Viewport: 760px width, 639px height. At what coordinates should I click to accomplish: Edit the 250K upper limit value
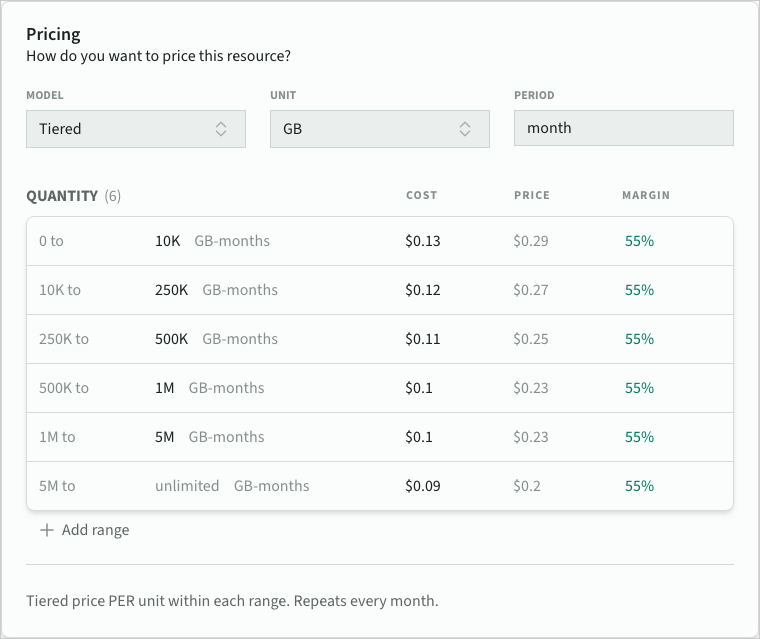click(171, 290)
